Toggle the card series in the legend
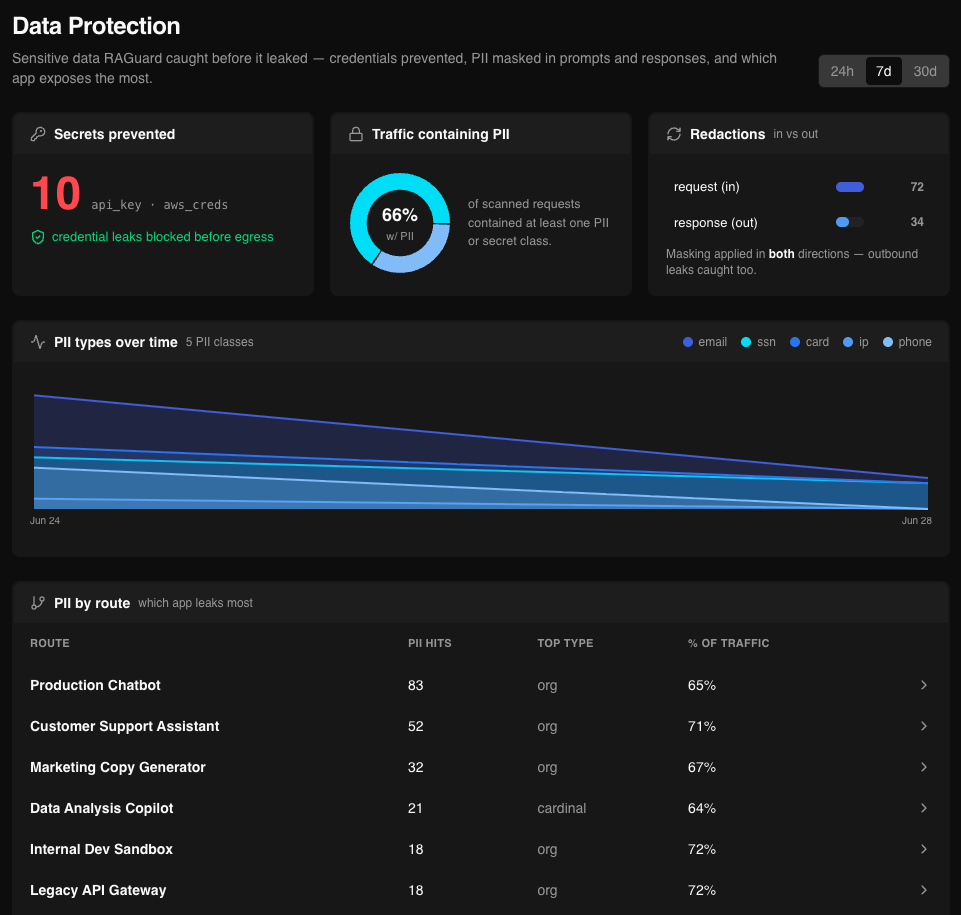 (x=810, y=342)
